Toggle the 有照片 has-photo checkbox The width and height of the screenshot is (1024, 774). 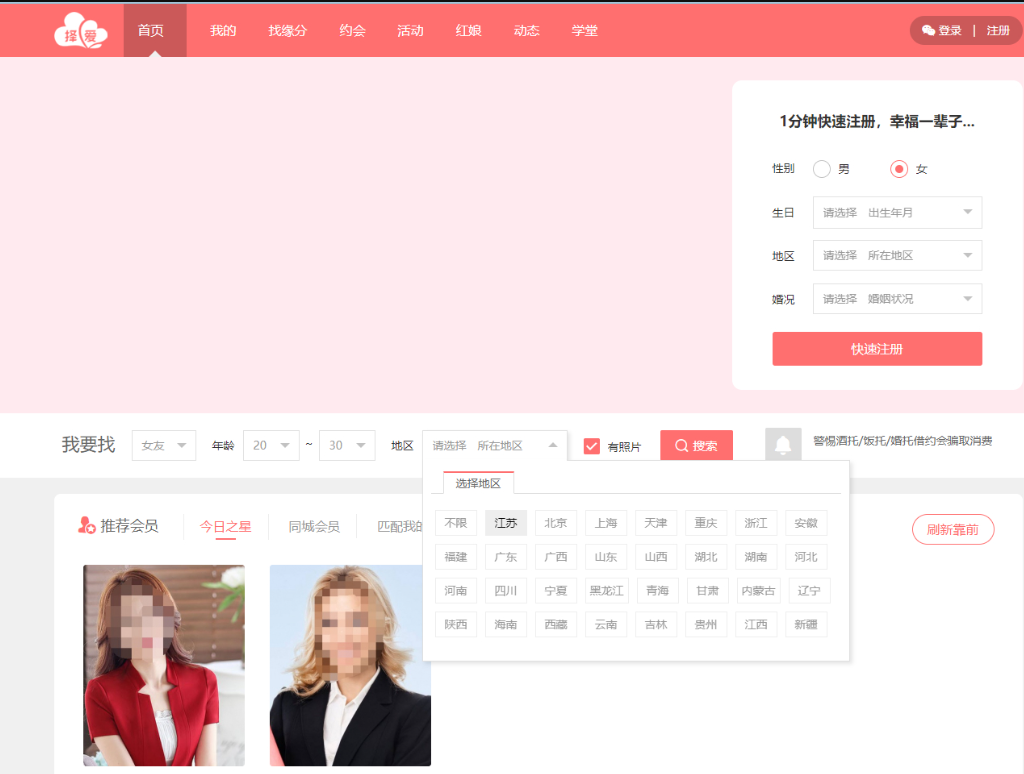tap(592, 446)
